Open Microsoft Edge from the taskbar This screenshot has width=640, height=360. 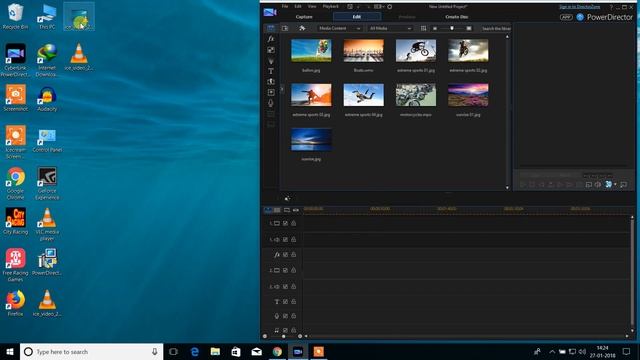(195, 351)
